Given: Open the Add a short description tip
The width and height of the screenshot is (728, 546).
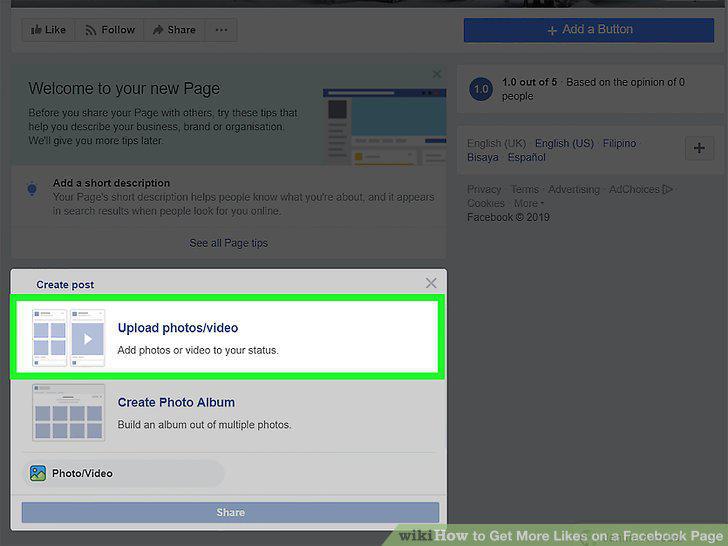Looking at the screenshot, I should (x=228, y=196).
